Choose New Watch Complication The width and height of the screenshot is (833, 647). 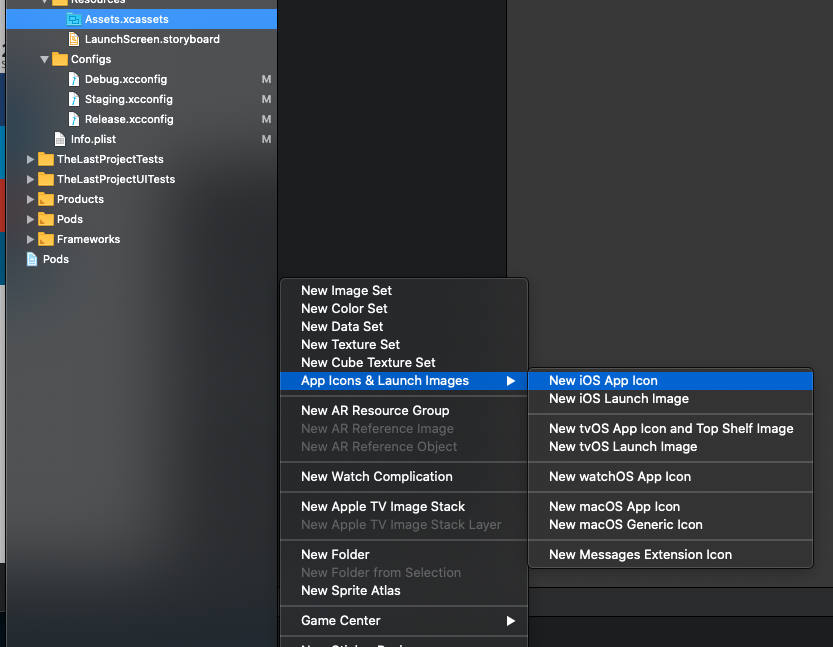pyautogui.click(x=404, y=476)
